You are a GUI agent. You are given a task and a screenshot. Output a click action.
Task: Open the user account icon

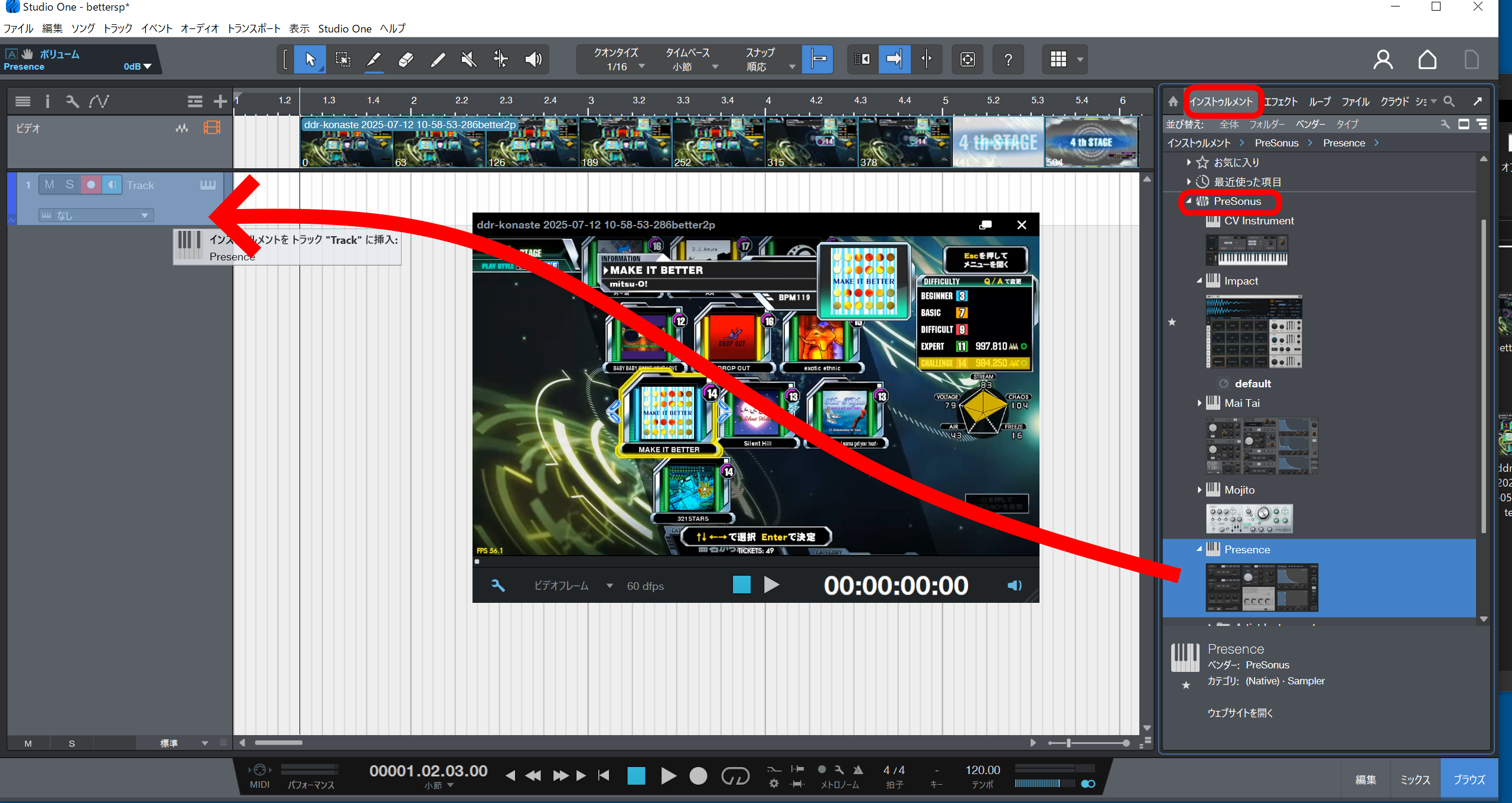coord(1383,60)
